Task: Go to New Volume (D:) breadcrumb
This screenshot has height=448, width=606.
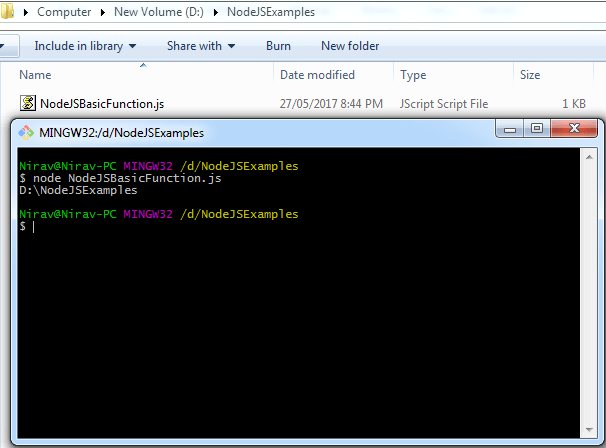Action: click(x=159, y=12)
